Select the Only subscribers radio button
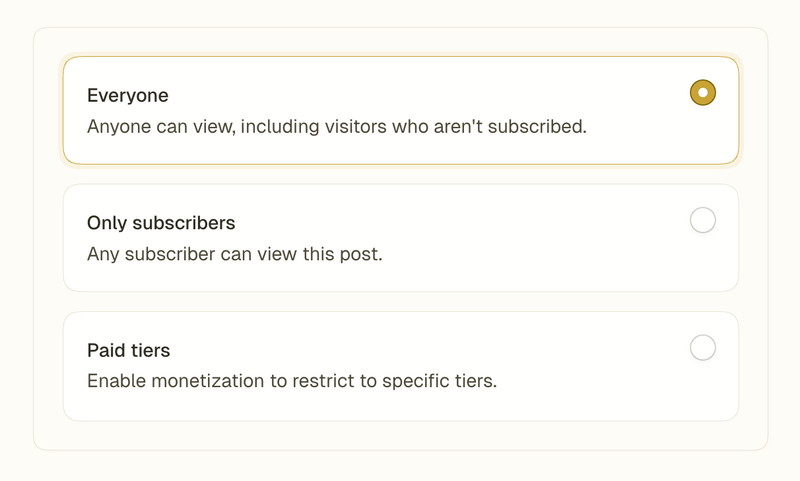Screen dimensions: 800x481 [x=703, y=220]
